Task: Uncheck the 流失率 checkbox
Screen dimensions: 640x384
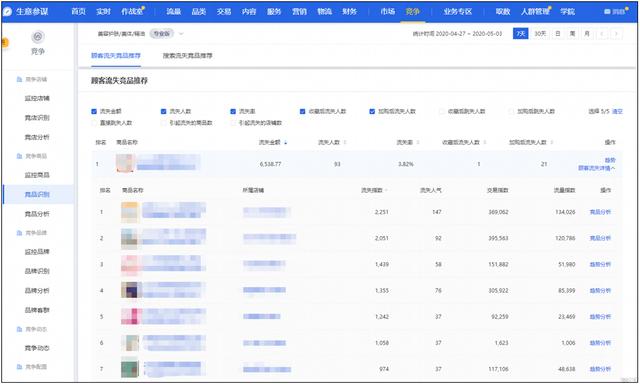Action: (233, 111)
